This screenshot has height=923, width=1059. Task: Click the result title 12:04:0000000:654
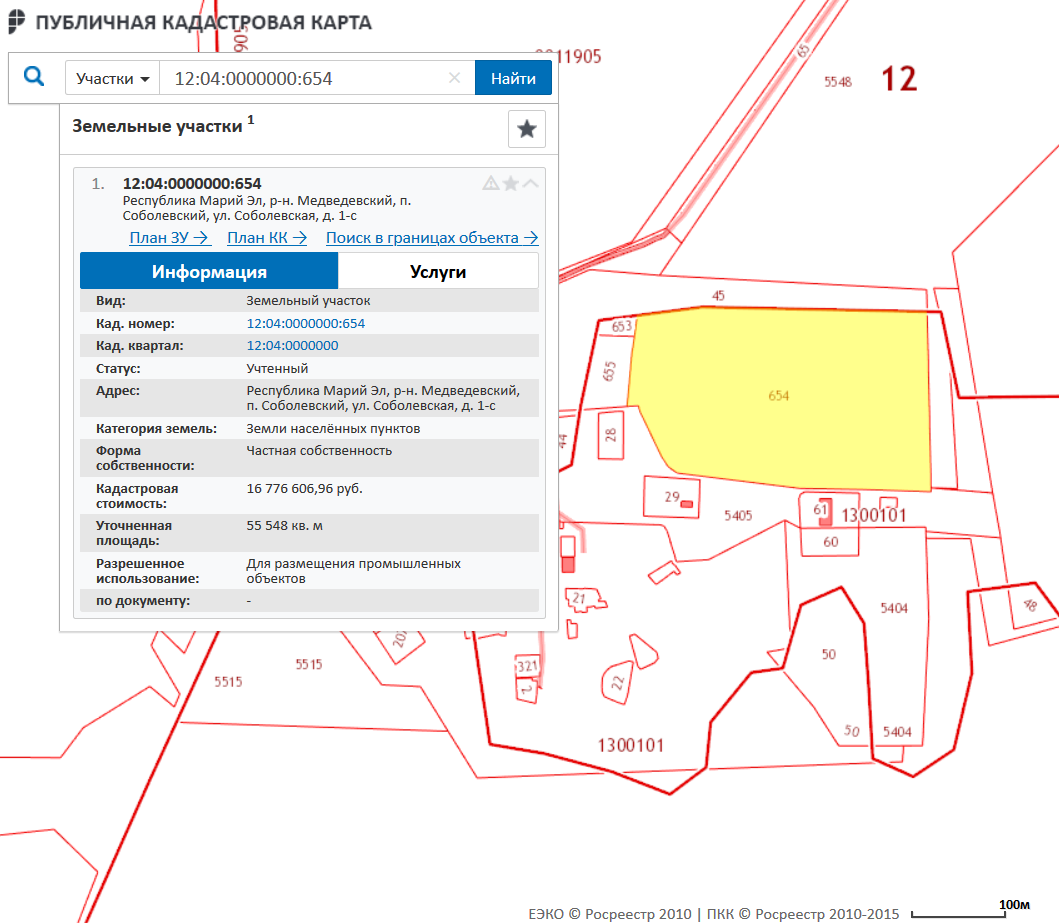point(192,184)
